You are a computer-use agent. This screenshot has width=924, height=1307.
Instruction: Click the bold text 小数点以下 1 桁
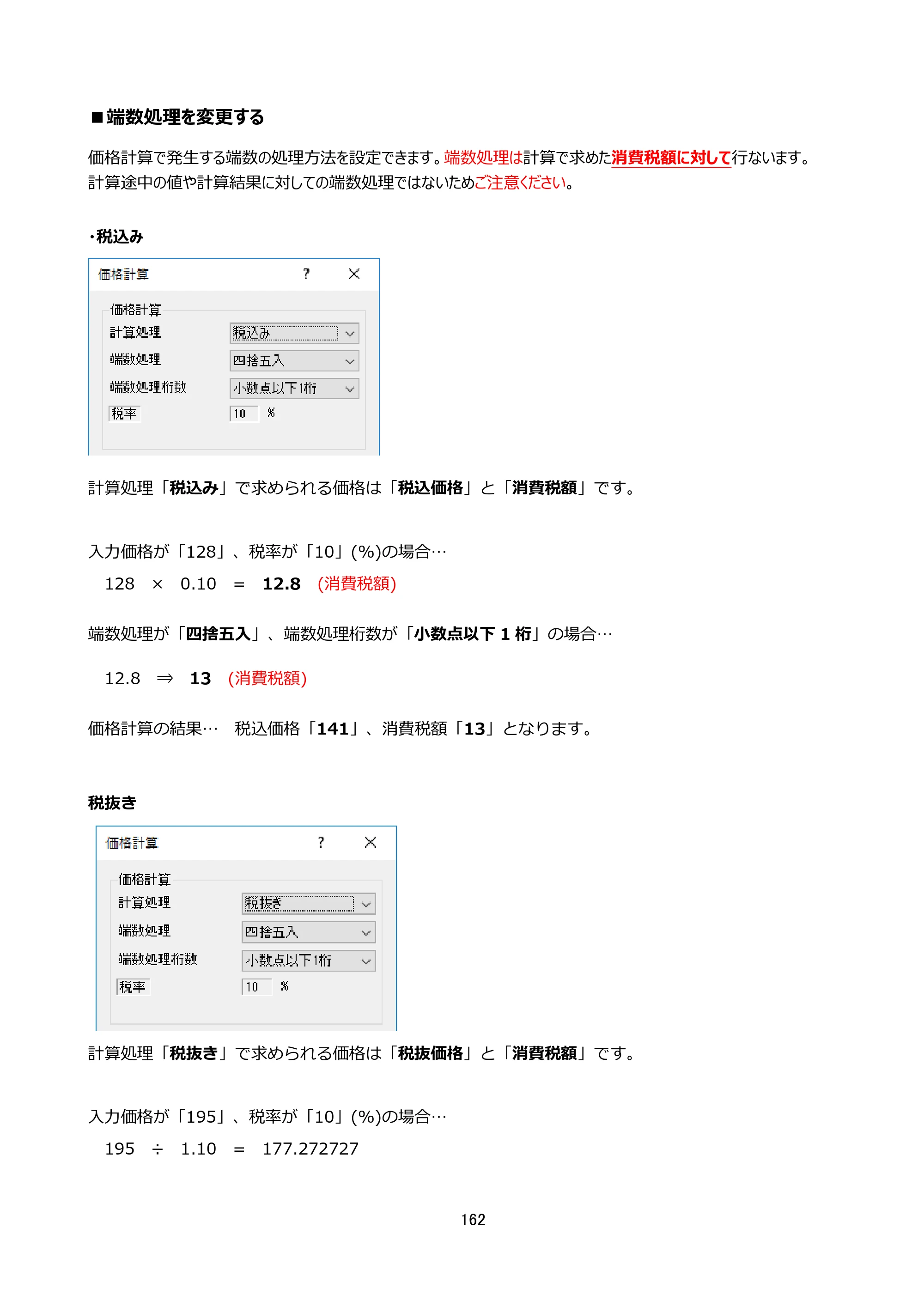[x=473, y=633]
